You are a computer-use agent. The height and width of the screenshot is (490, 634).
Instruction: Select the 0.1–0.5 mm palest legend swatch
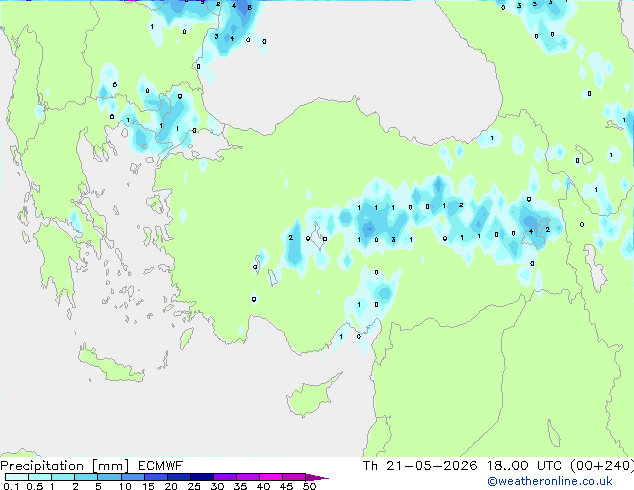point(17,477)
